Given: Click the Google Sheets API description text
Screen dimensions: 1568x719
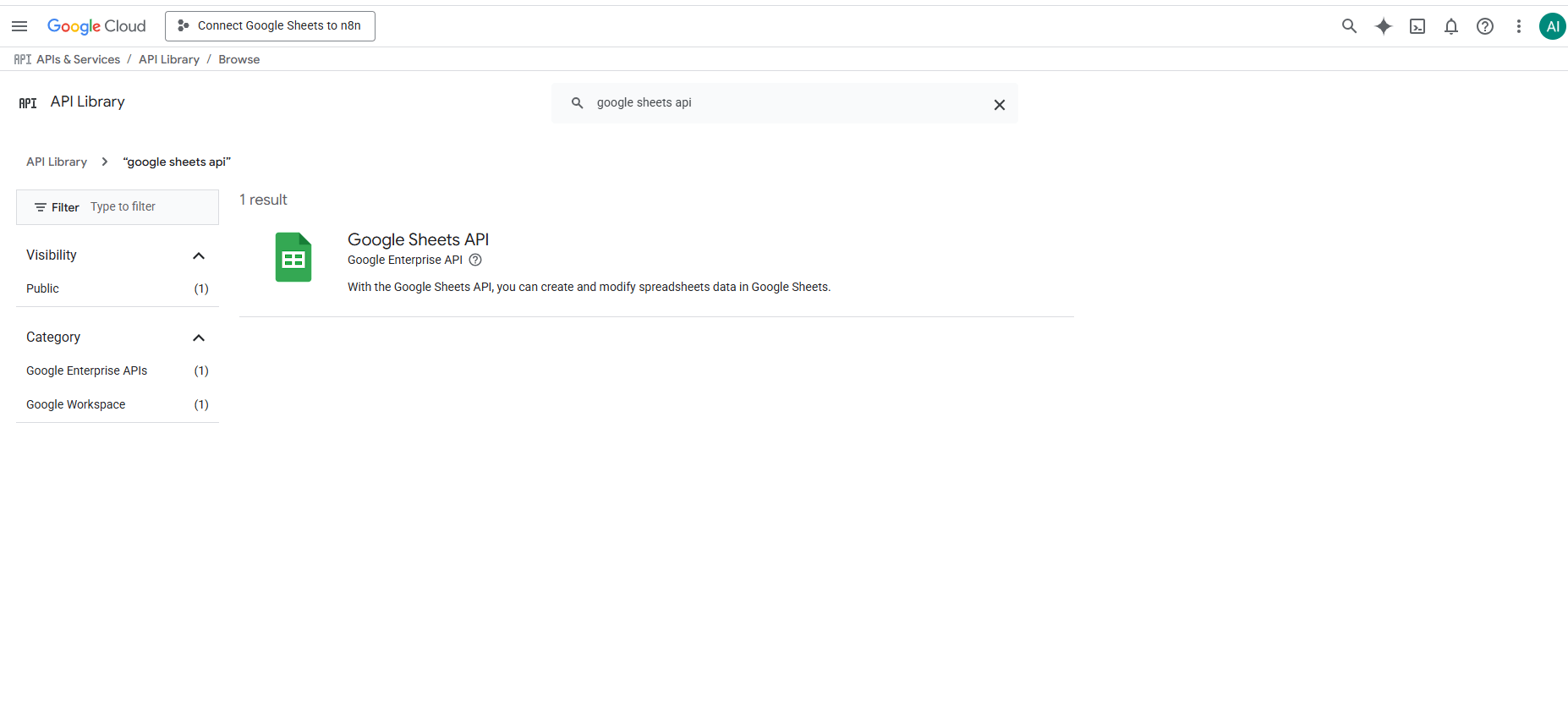Looking at the screenshot, I should [589, 287].
